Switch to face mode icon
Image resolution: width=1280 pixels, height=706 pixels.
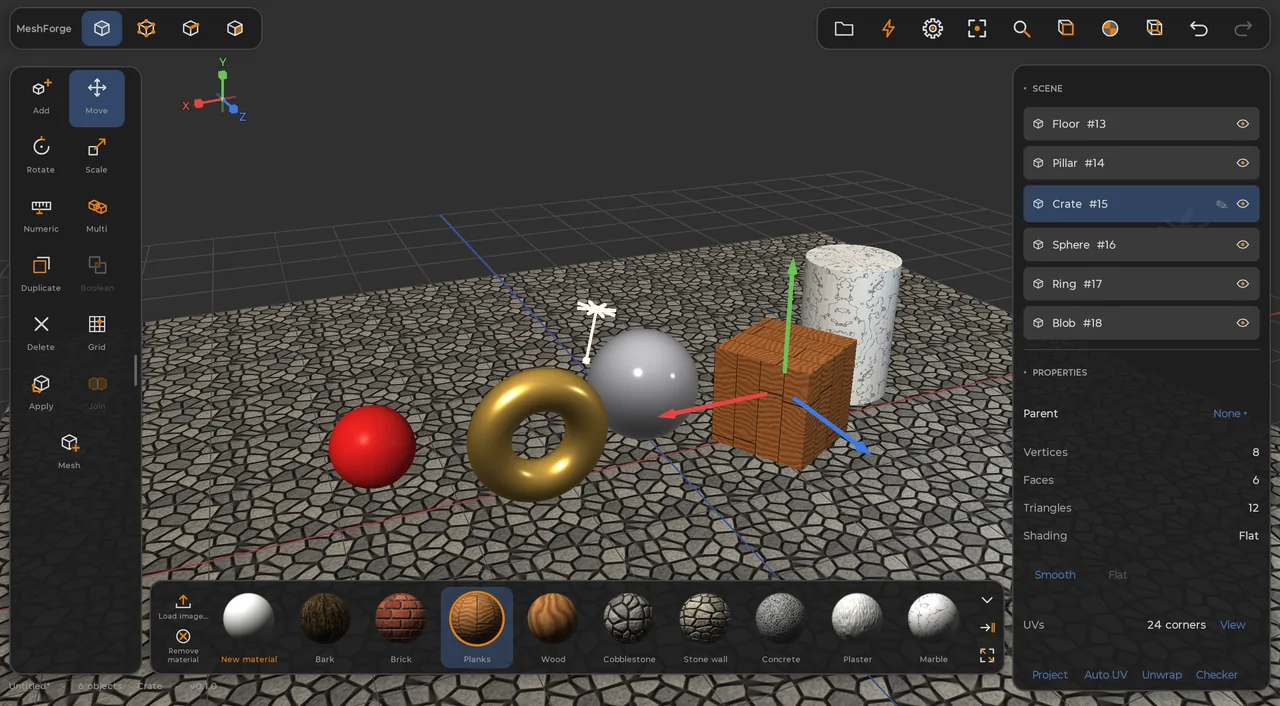point(235,29)
